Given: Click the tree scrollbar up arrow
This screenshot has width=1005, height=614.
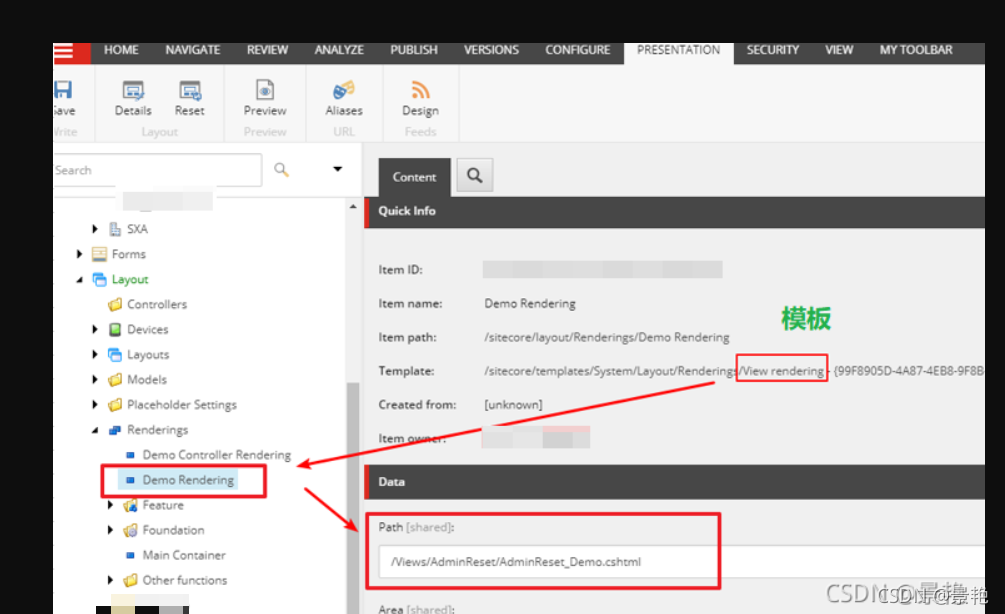Looking at the screenshot, I should tap(353, 206).
